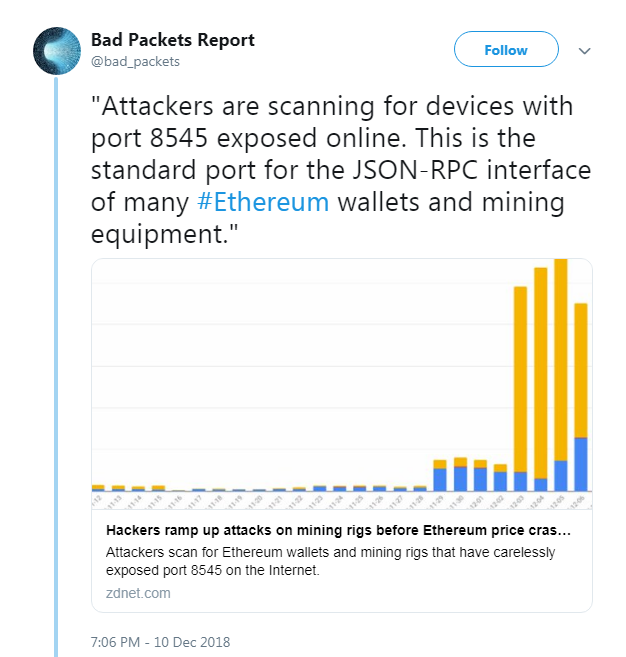Open the #Ethereum hashtag link
Viewport: 626px width, 657px height.
click(x=262, y=202)
